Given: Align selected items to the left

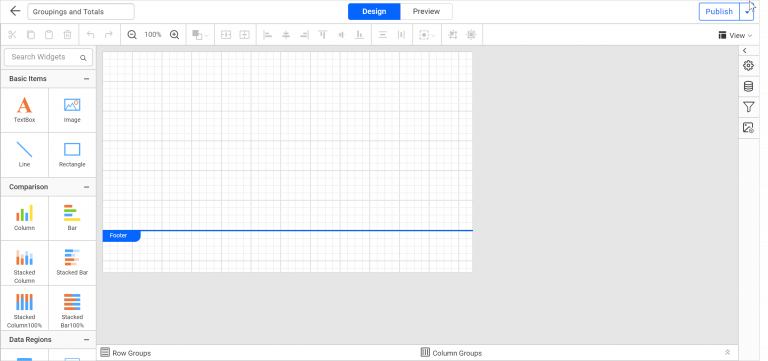Looking at the screenshot, I should (267, 35).
